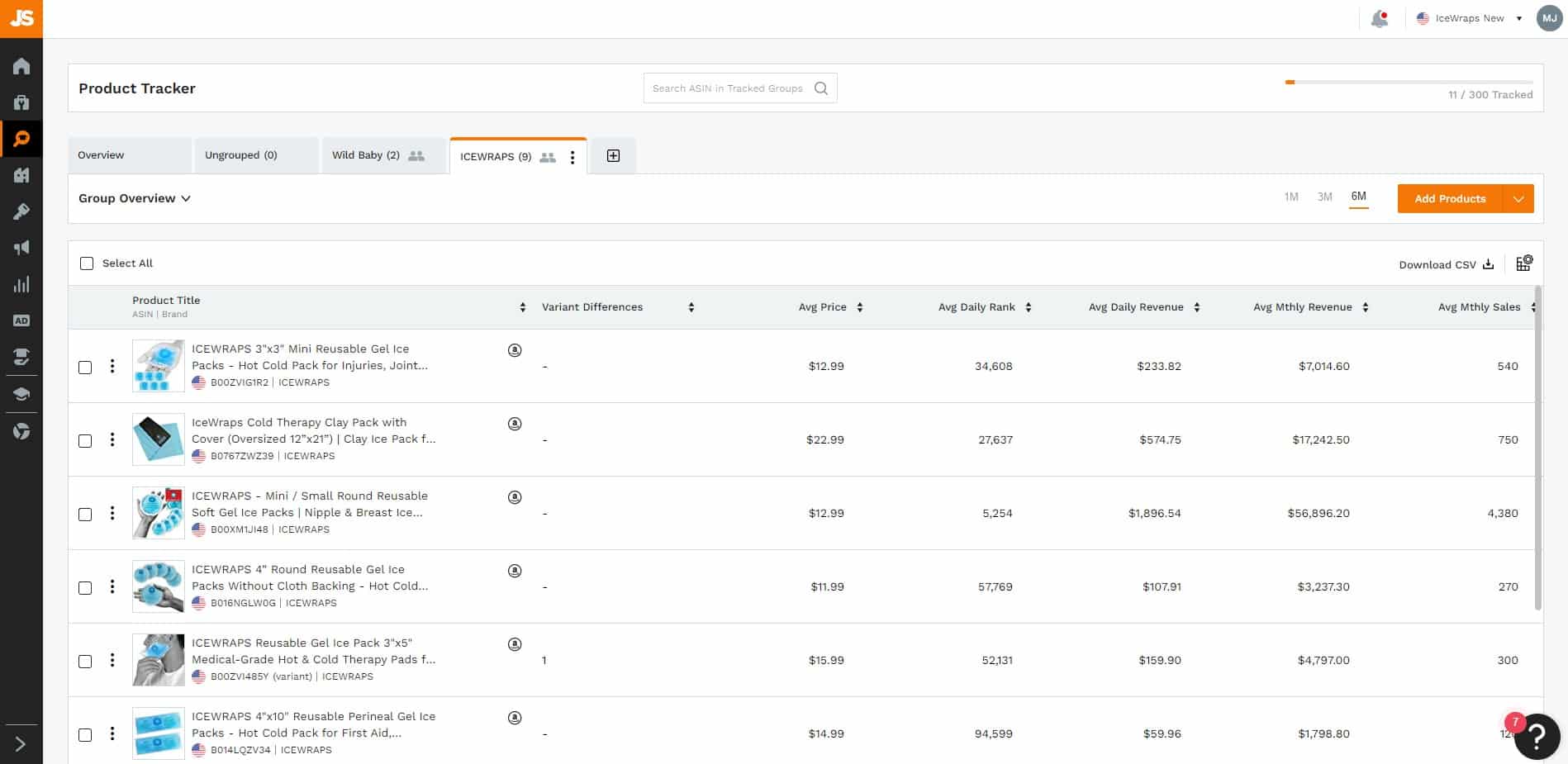
Task: Click the table vertical scrollbar
Action: click(x=1538, y=448)
